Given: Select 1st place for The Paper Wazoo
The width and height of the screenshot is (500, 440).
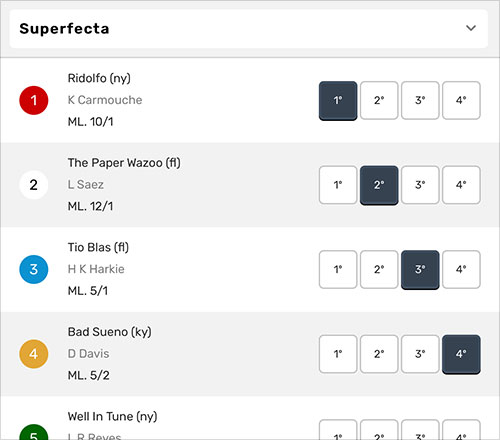Looking at the screenshot, I should 338,185.
